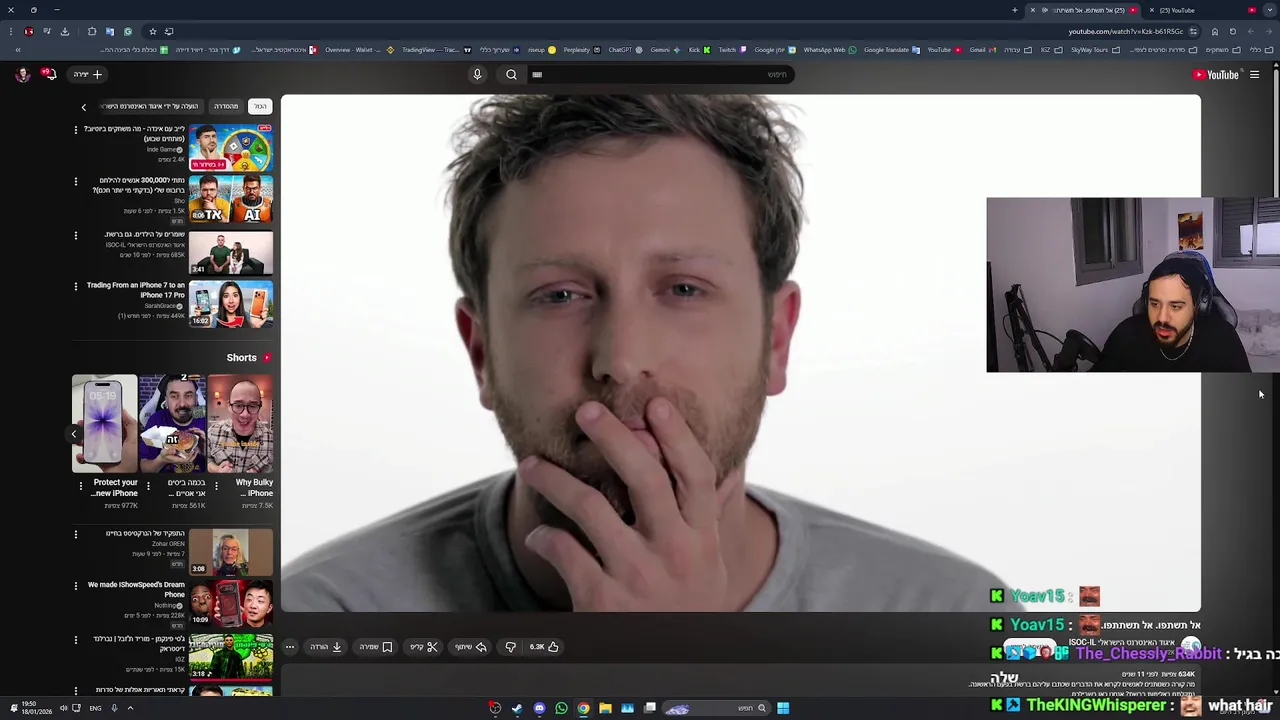Open the taskbar search magnifier
This screenshot has height=720, width=1280.
(x=761, y=708)
